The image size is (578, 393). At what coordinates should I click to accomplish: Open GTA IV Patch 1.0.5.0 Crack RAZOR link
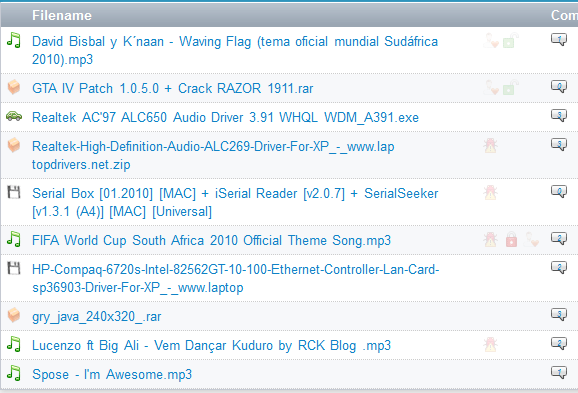tap(173, 88)
